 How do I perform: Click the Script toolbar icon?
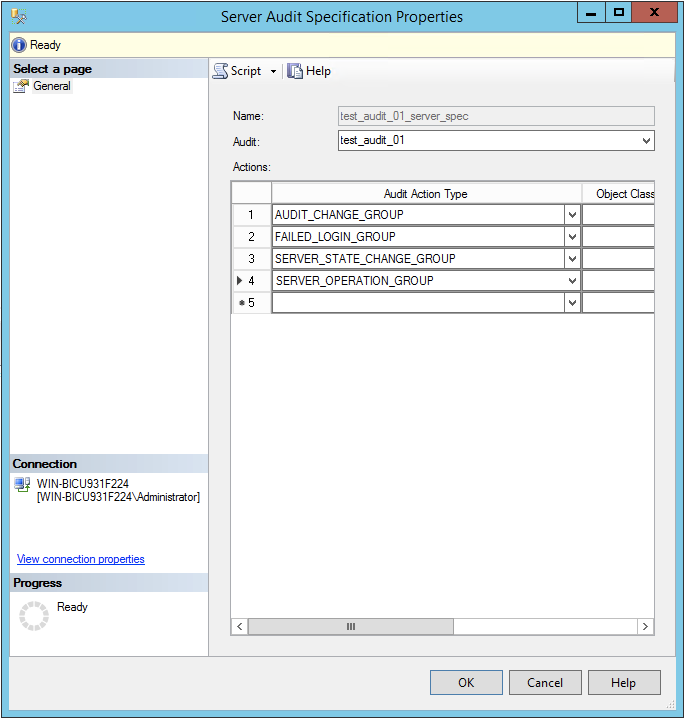(x=221, y=71)
